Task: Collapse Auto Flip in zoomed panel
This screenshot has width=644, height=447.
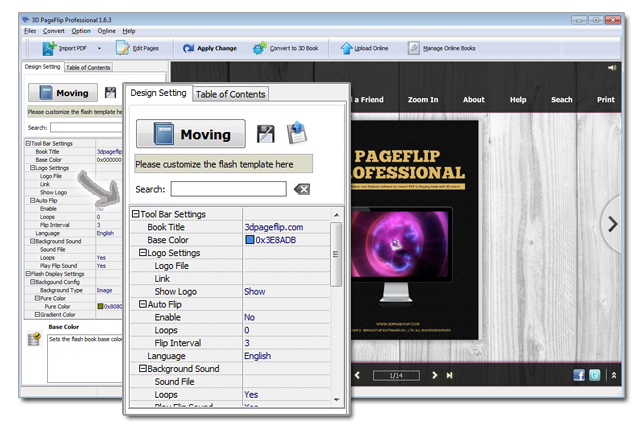Action: pos(143,304)
